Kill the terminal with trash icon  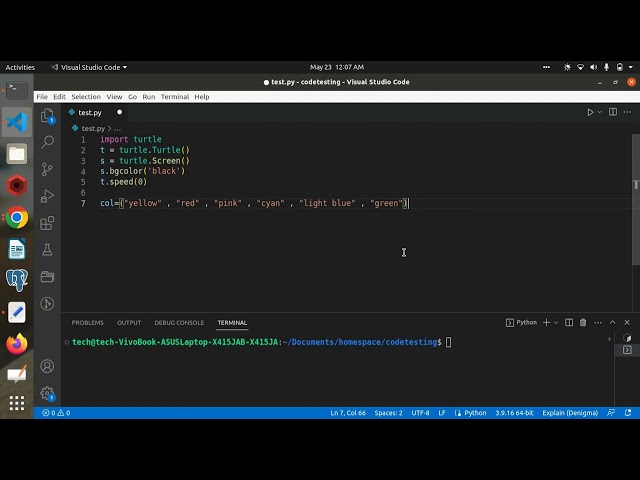[x=583, y=322]
